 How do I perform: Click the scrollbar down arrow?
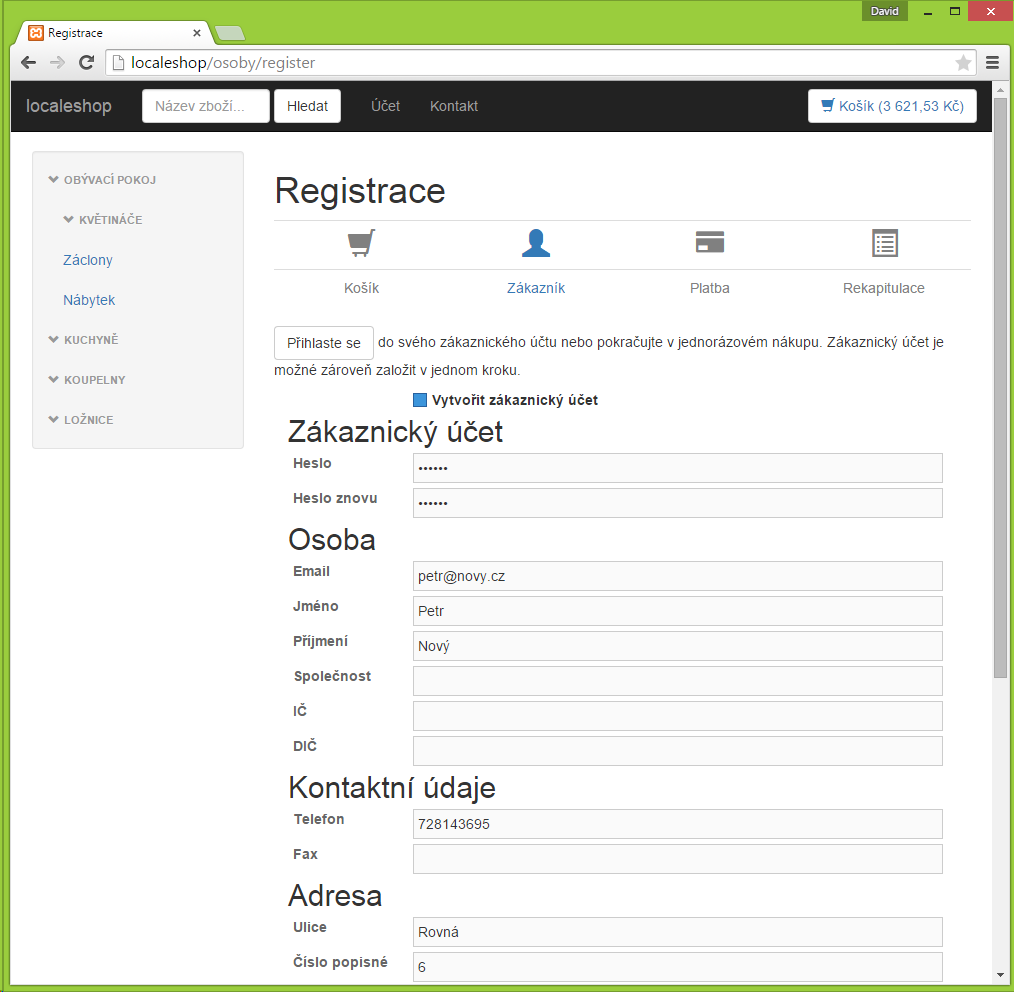(x=1000, y=975)
